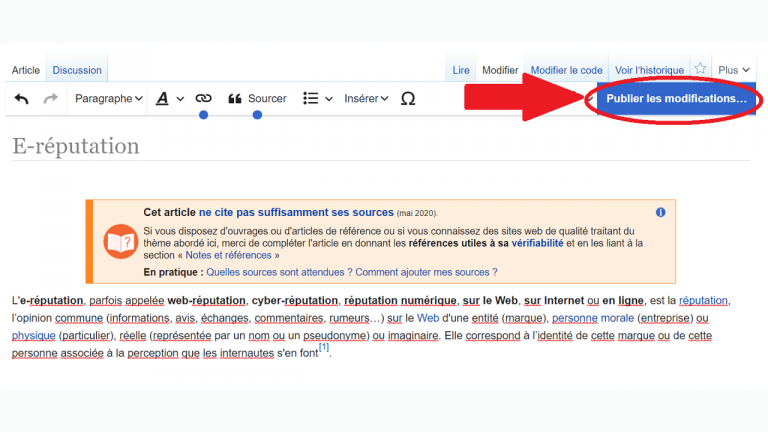Open the Paragraphe format dropdown
The image size is (768, 432).
tap(108, 99)
